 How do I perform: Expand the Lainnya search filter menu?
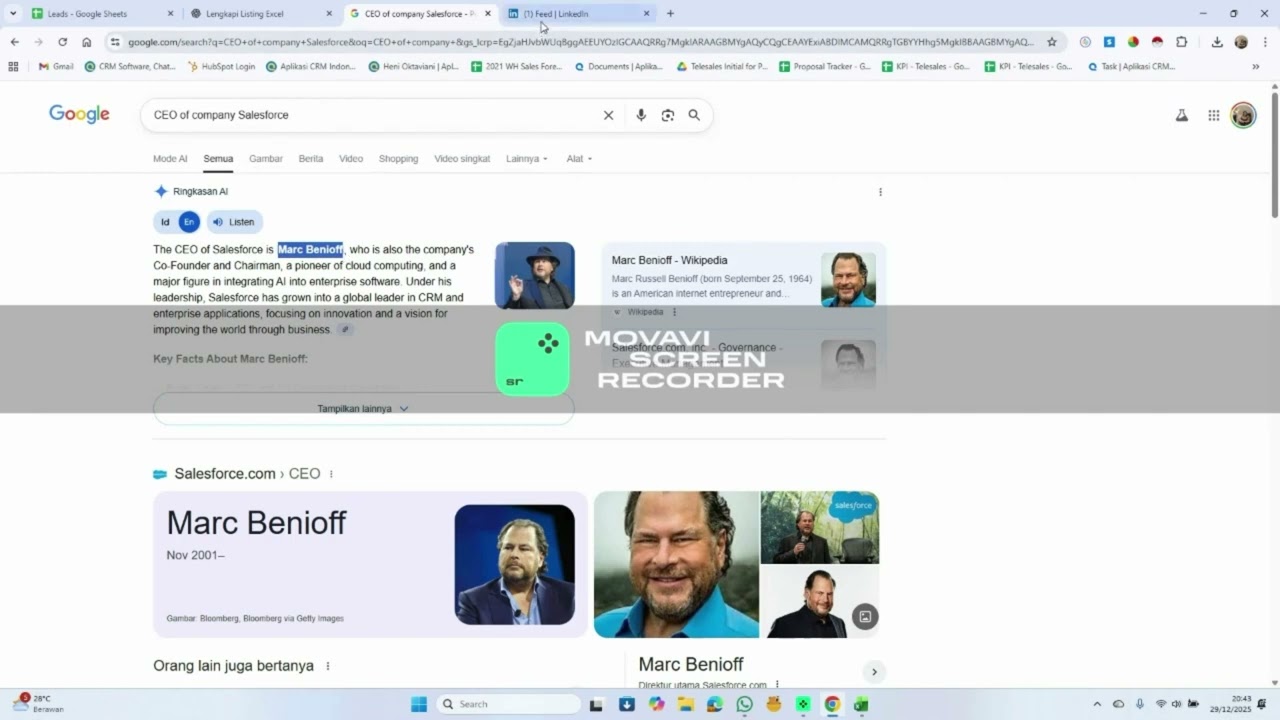[528, 159]
